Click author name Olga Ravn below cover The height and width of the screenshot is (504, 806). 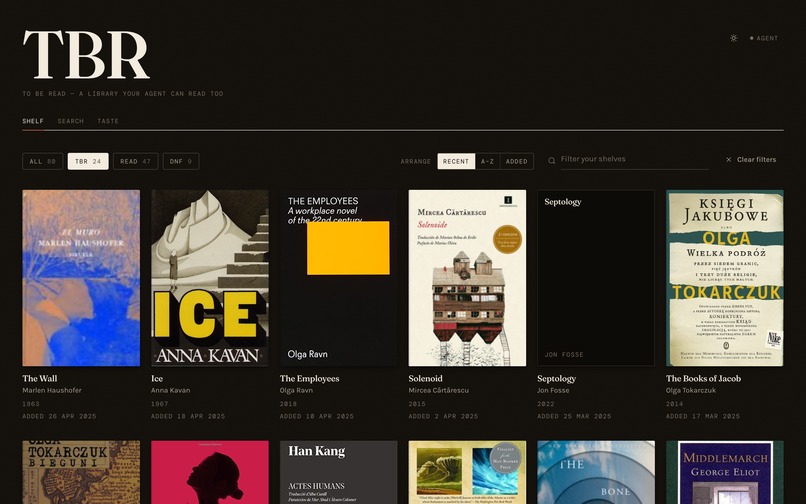[297, 390]
